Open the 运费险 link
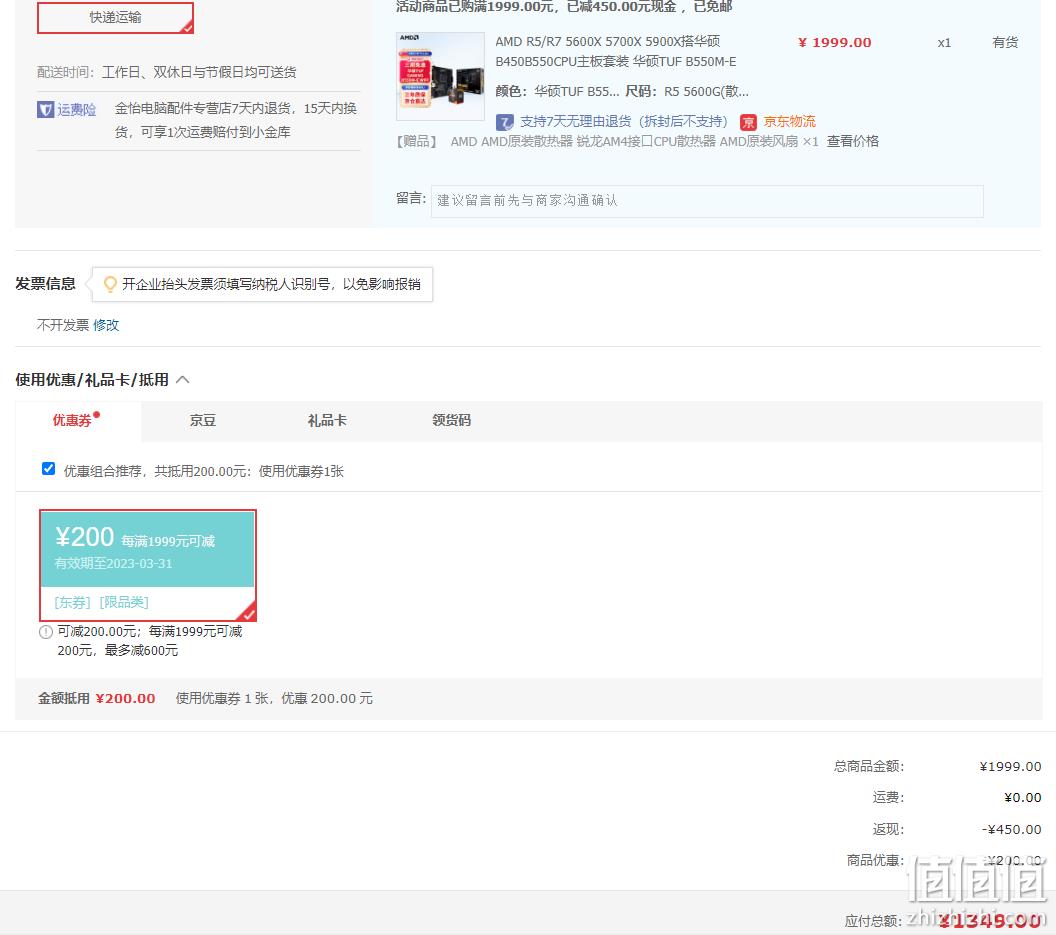This screenshot has width=1056, height=935. [x=76, y=109]
